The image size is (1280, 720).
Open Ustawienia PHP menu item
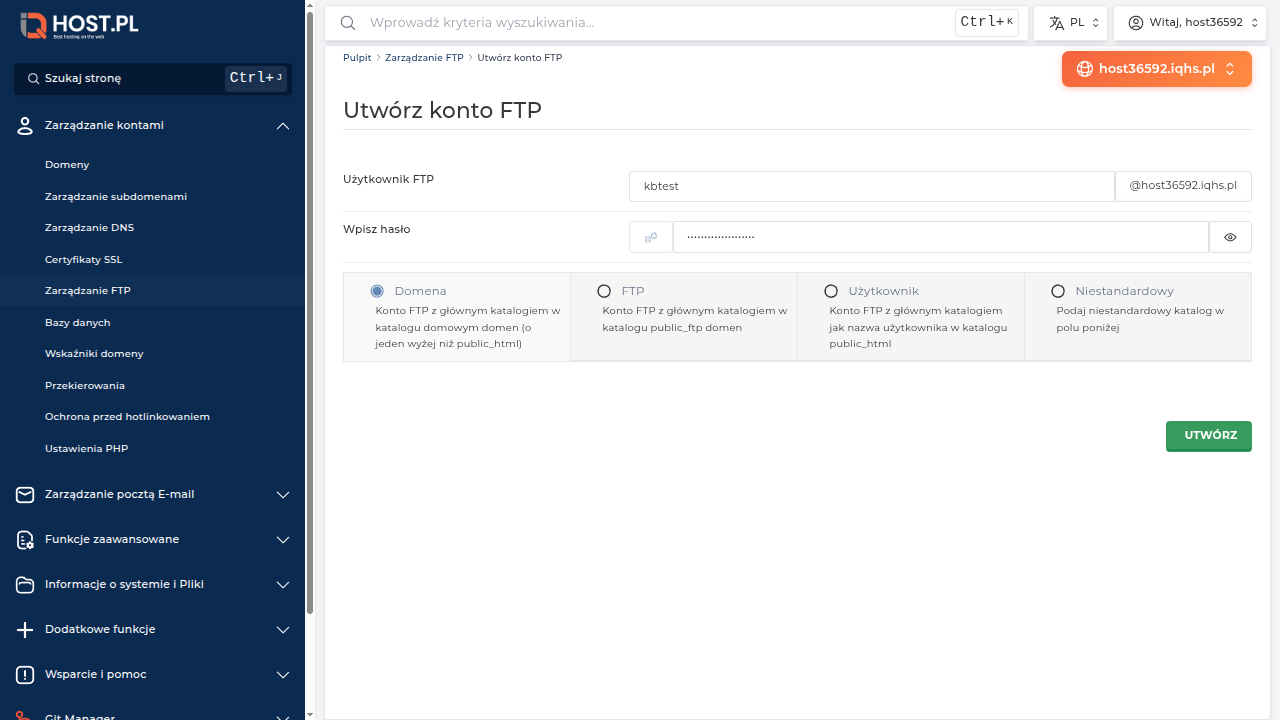click(x=86, y=448)
